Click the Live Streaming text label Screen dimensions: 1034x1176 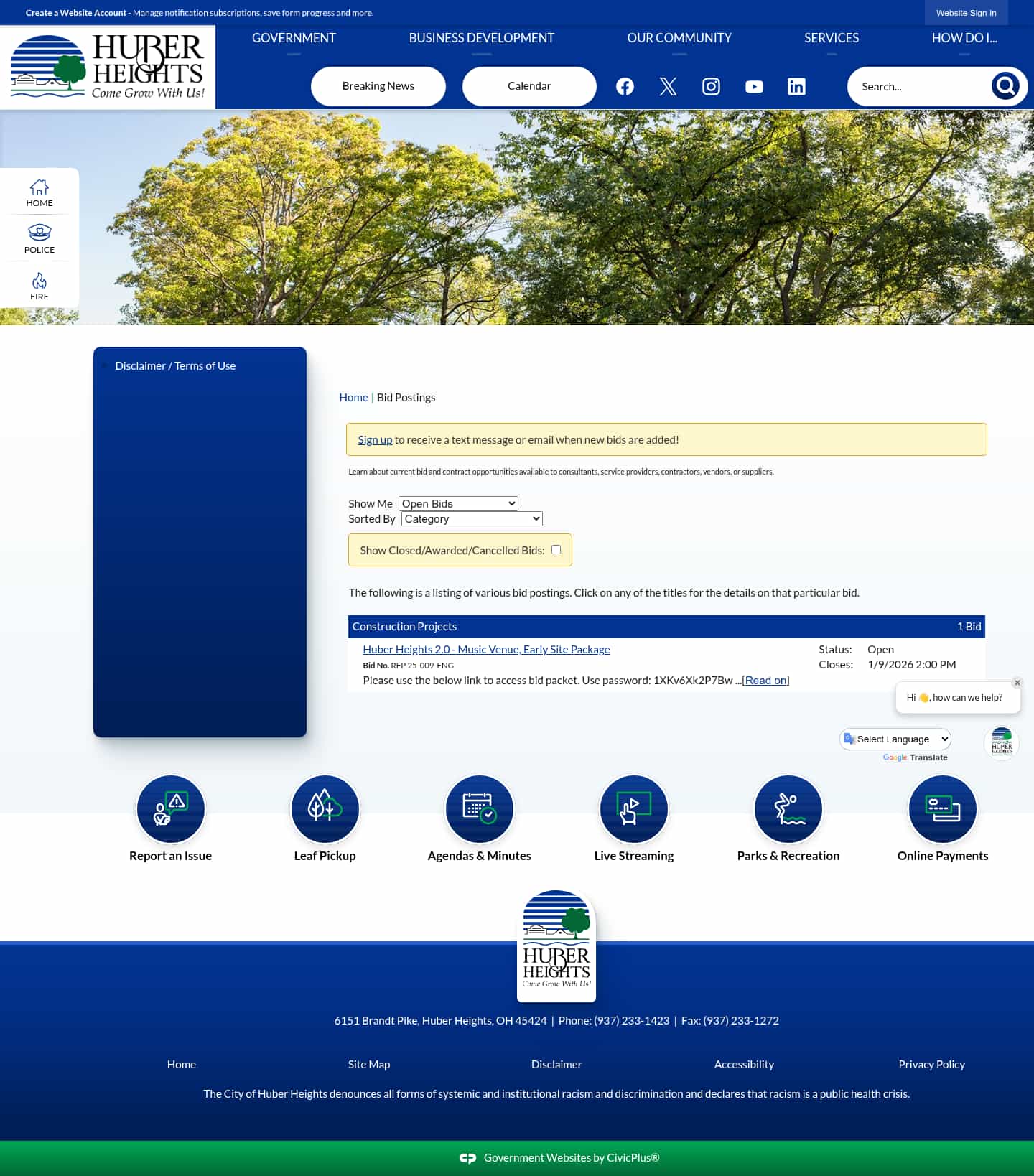[634, 856]
